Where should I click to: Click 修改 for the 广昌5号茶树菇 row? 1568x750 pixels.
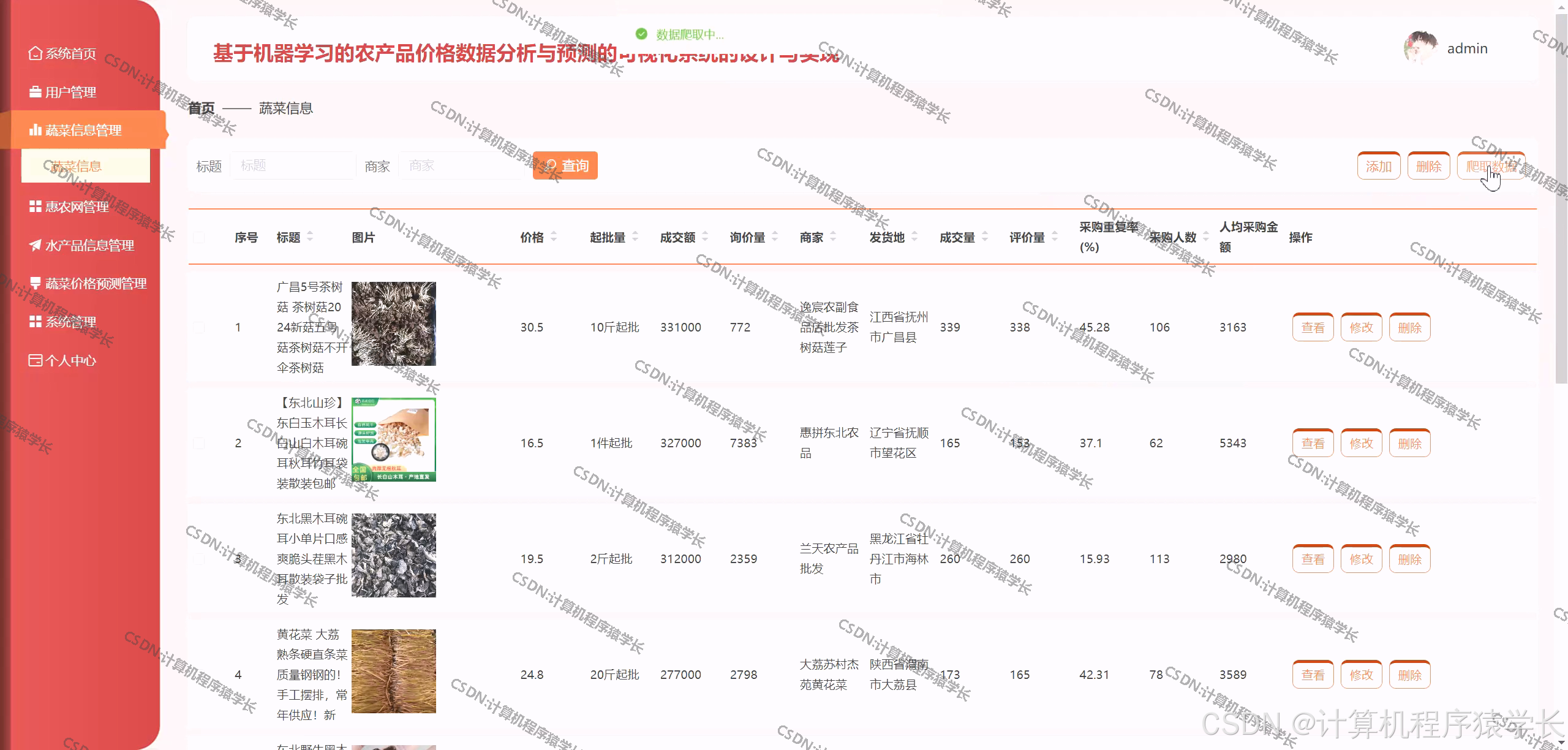[x=1362, y=327]
